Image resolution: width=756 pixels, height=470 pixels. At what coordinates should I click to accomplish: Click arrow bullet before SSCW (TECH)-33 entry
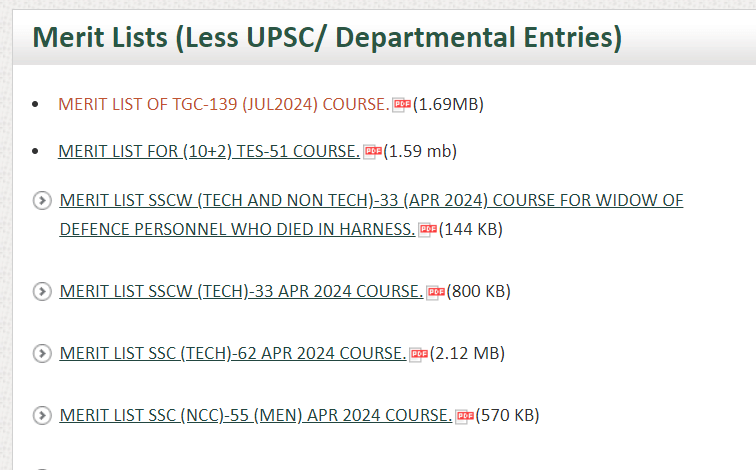42,291
